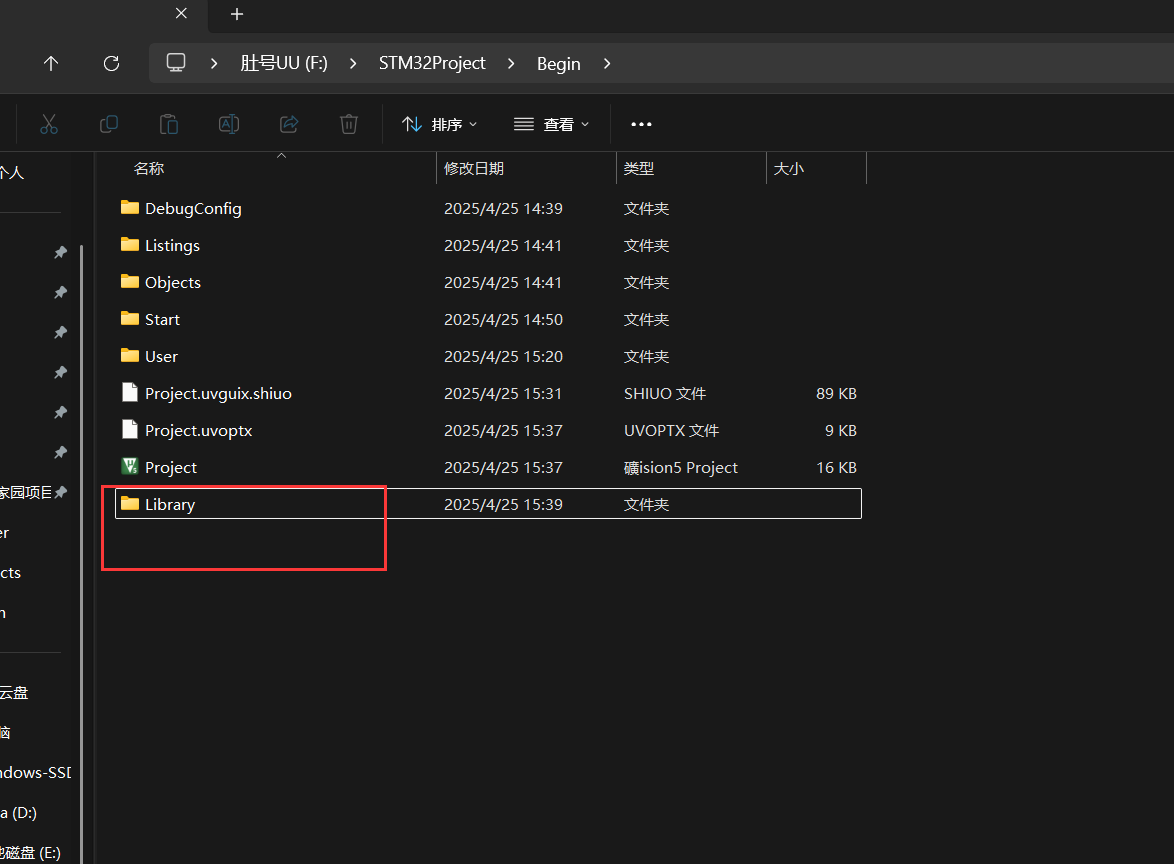
Task: Select the Project.uvoptx file
Action: [x=488, y=431]
